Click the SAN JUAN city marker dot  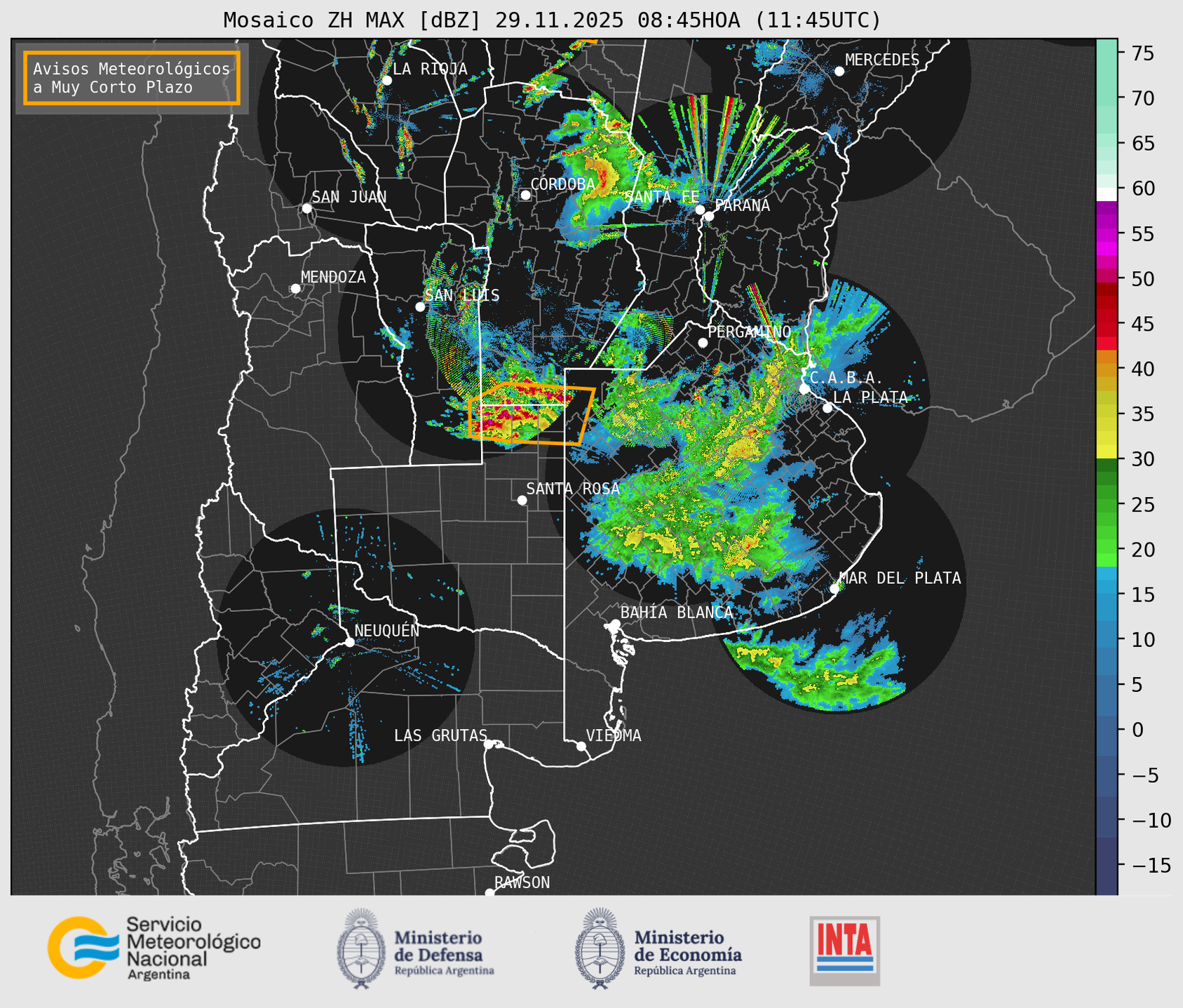306,208
